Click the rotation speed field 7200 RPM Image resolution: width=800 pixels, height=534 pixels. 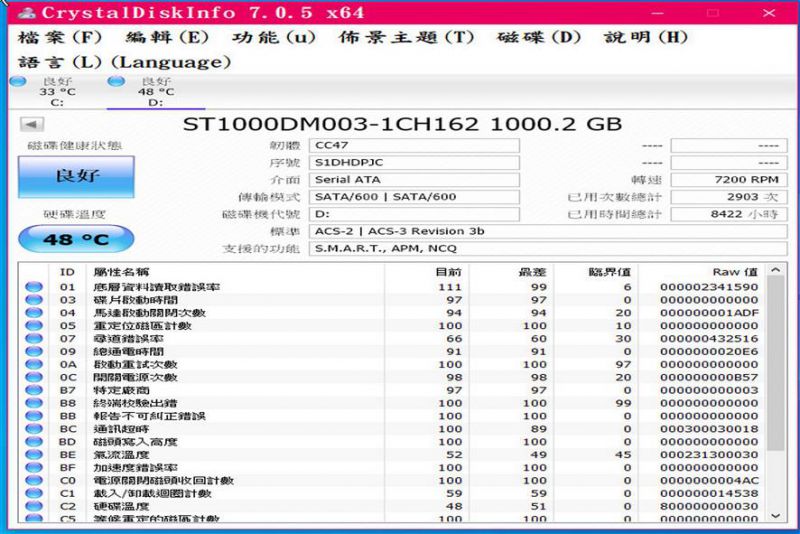[729, 180]
